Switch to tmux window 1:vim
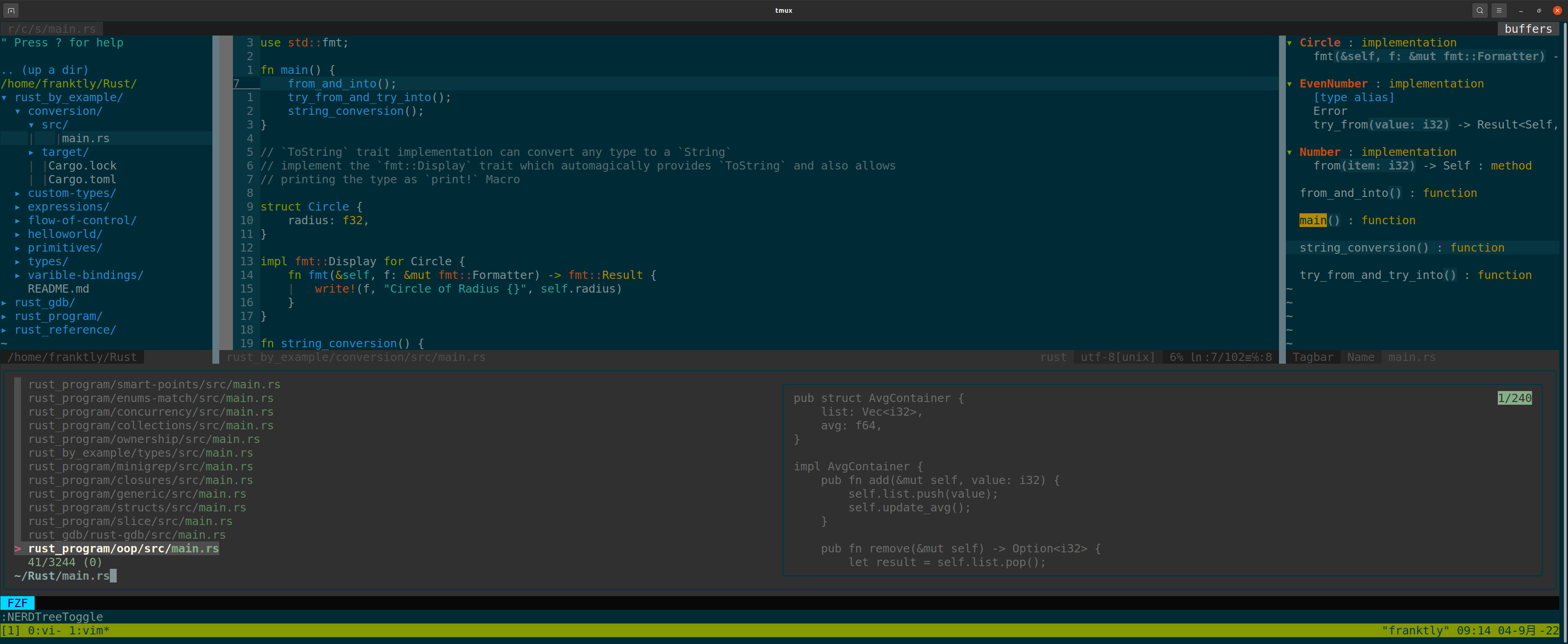The image size is (1568, 644). [x=89, y=631]
